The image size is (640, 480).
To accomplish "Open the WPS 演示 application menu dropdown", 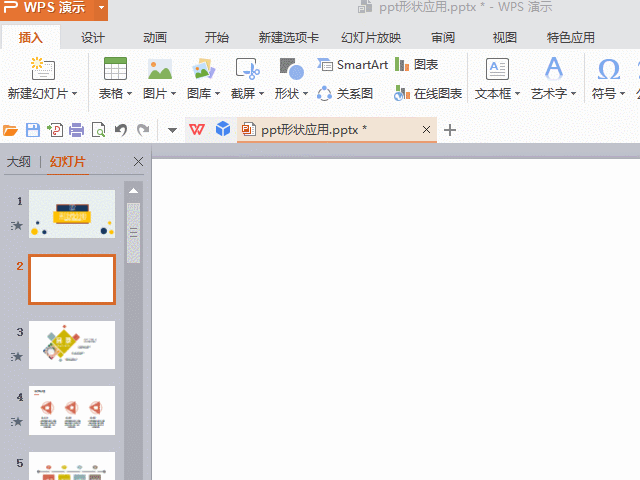I will pyautogui.click(x=101, y=8).
